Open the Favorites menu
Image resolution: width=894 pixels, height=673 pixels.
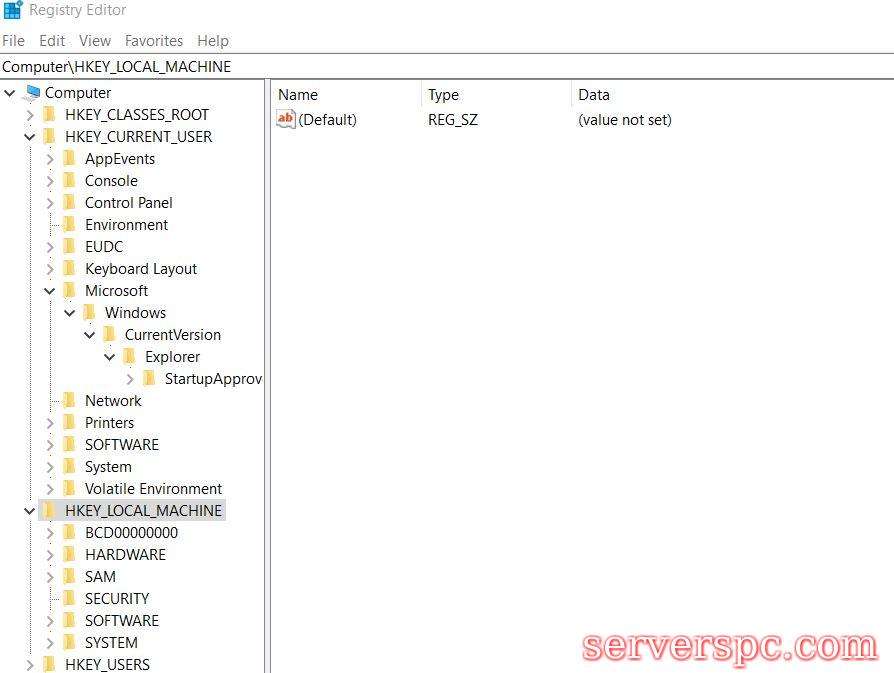153,41
